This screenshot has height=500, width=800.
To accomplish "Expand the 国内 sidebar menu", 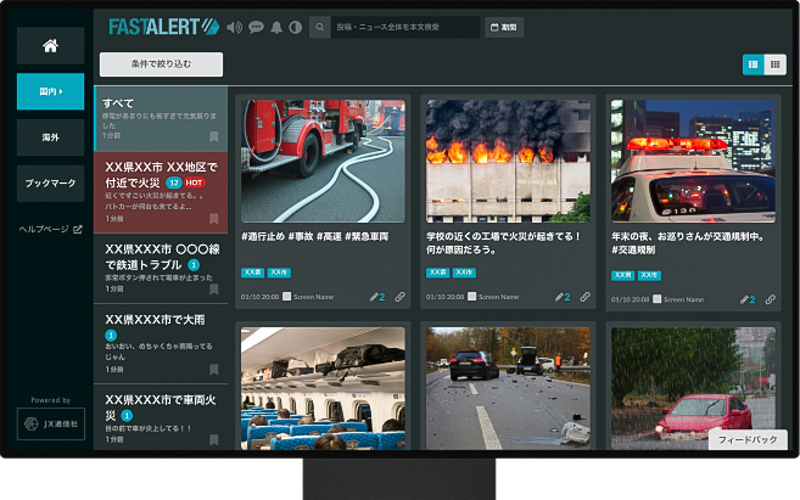I will [x=50, y=92].
